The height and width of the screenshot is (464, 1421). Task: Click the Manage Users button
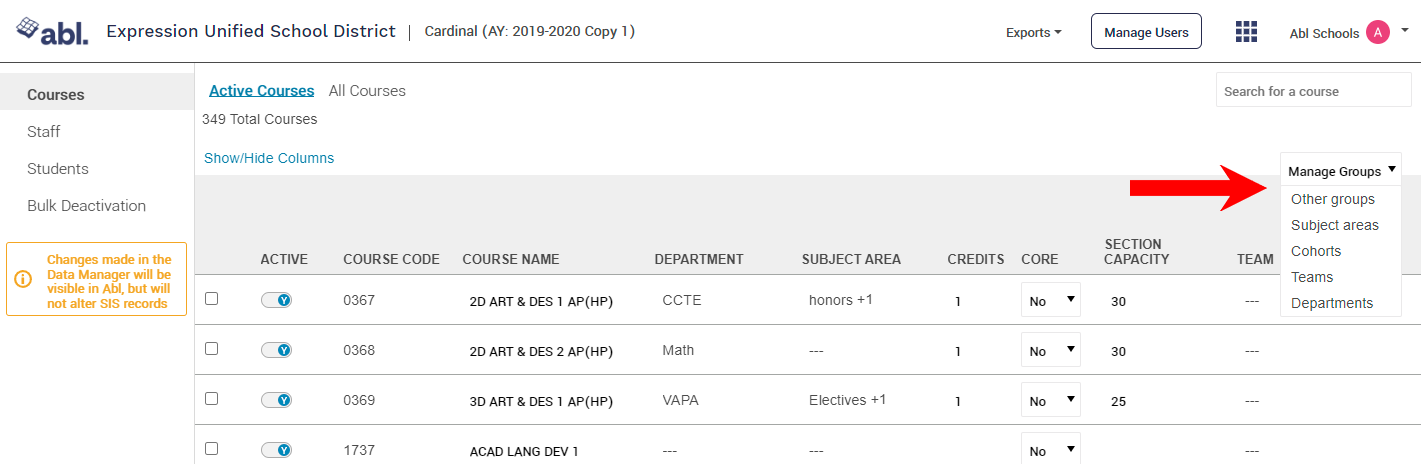[x=1146, y=32]
